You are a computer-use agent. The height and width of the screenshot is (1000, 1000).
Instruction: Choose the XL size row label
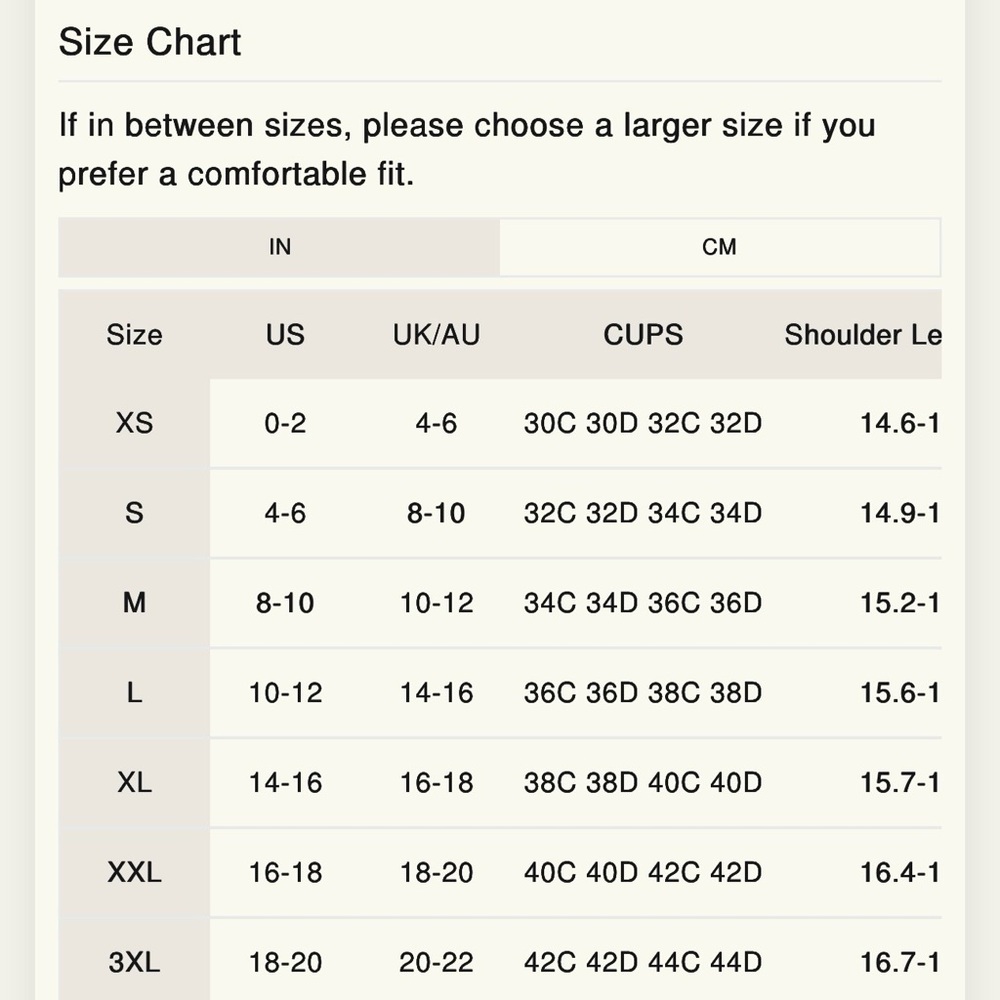134,783
